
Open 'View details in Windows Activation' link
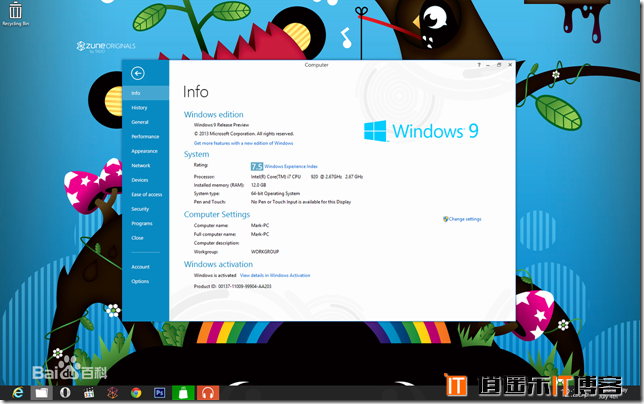(x=275, y=275)
